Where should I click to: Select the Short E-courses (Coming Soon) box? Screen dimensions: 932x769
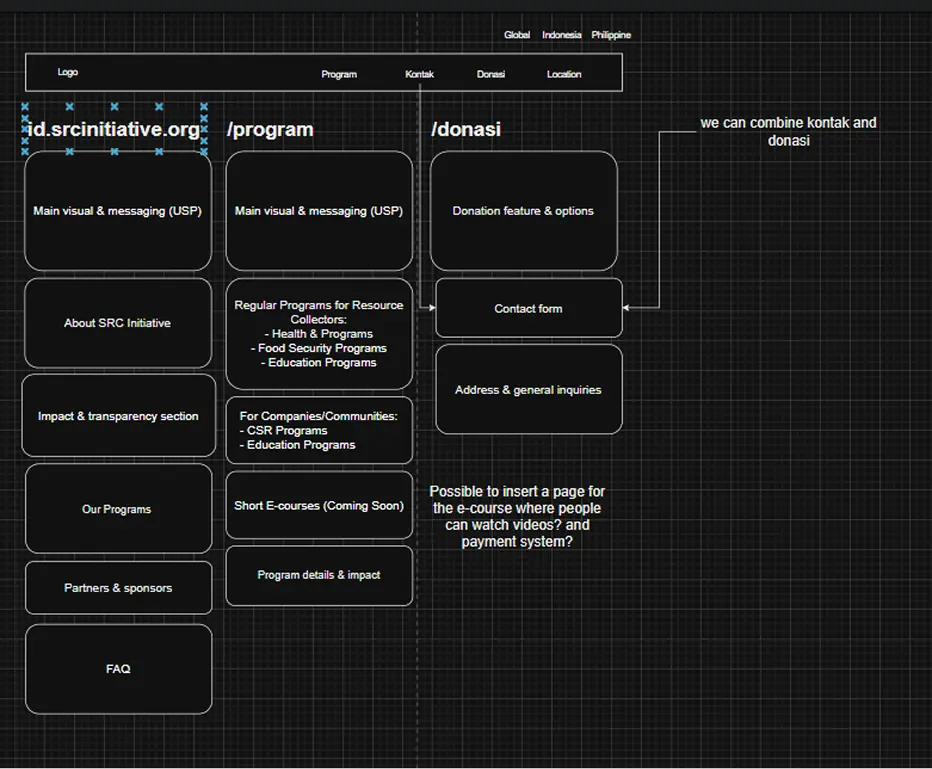318,505
